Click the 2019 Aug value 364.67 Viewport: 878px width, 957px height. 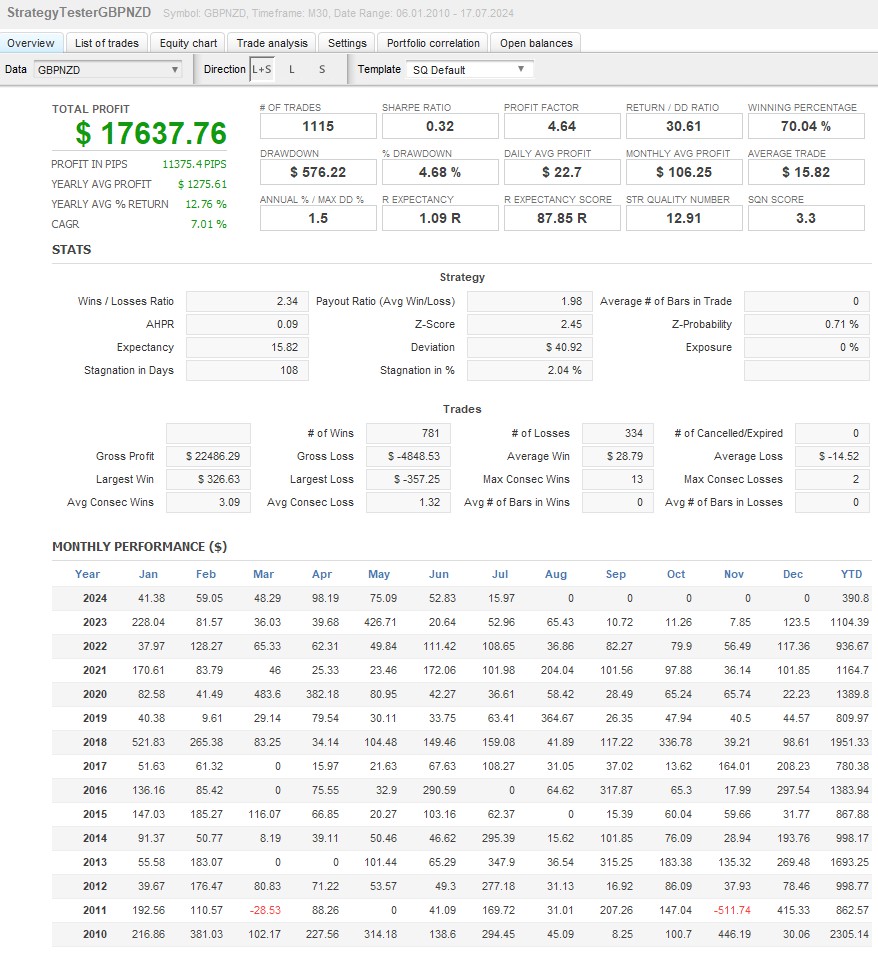coord(557,718)
